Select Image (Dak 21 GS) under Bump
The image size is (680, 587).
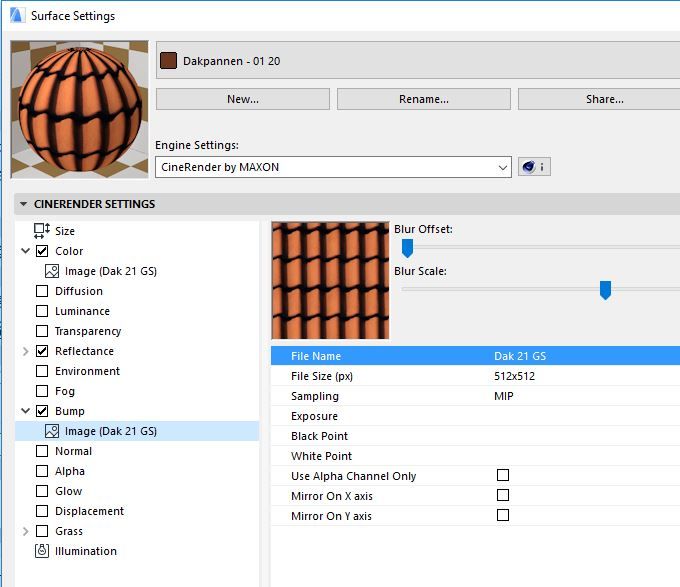110,431
